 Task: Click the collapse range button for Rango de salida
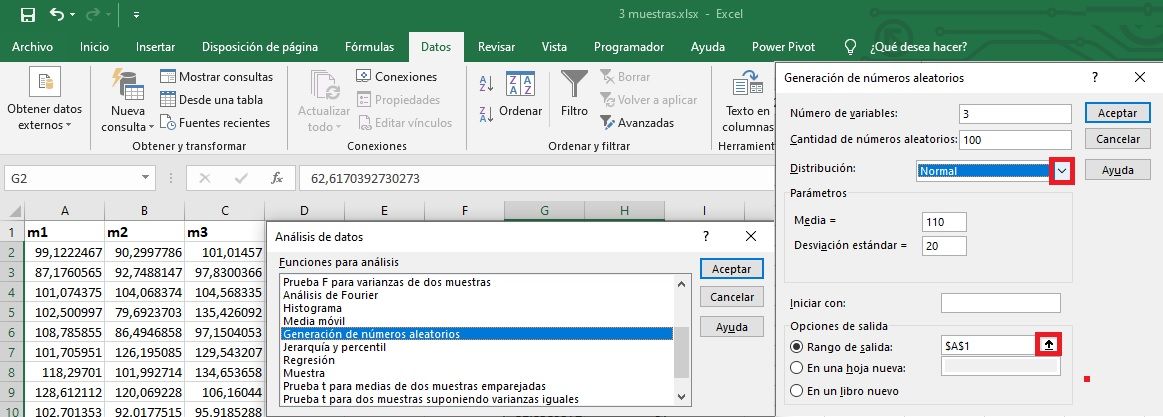click(x=1049, y=346)
